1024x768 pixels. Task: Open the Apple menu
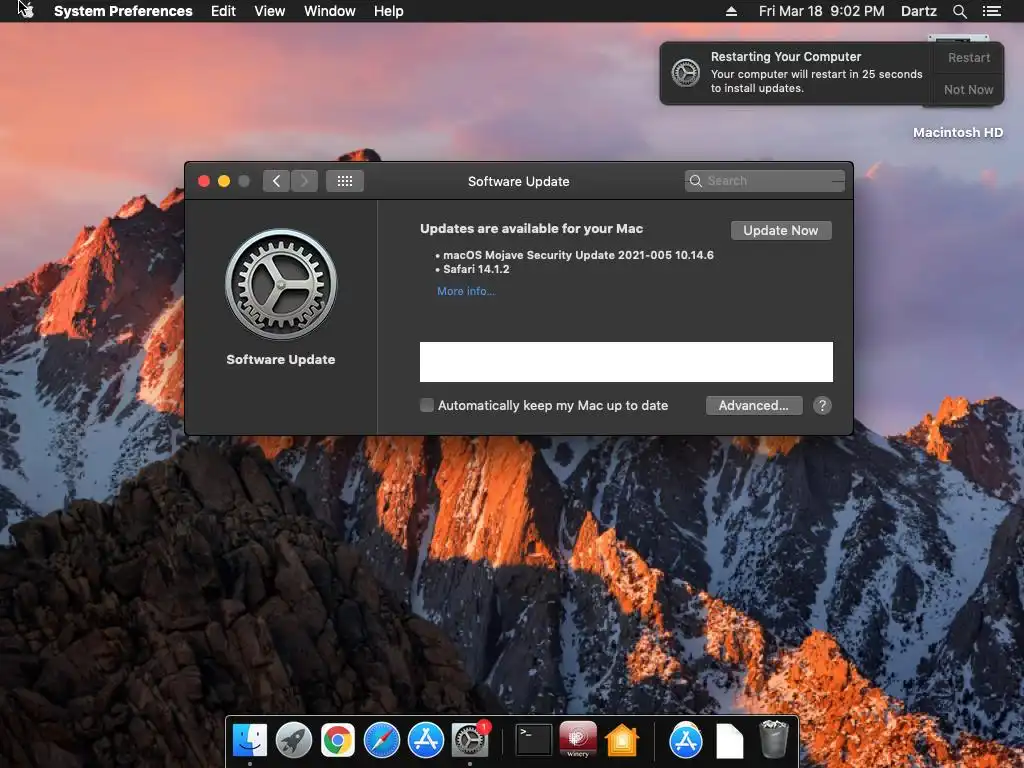pyautogui.click(x=27, y=10)
